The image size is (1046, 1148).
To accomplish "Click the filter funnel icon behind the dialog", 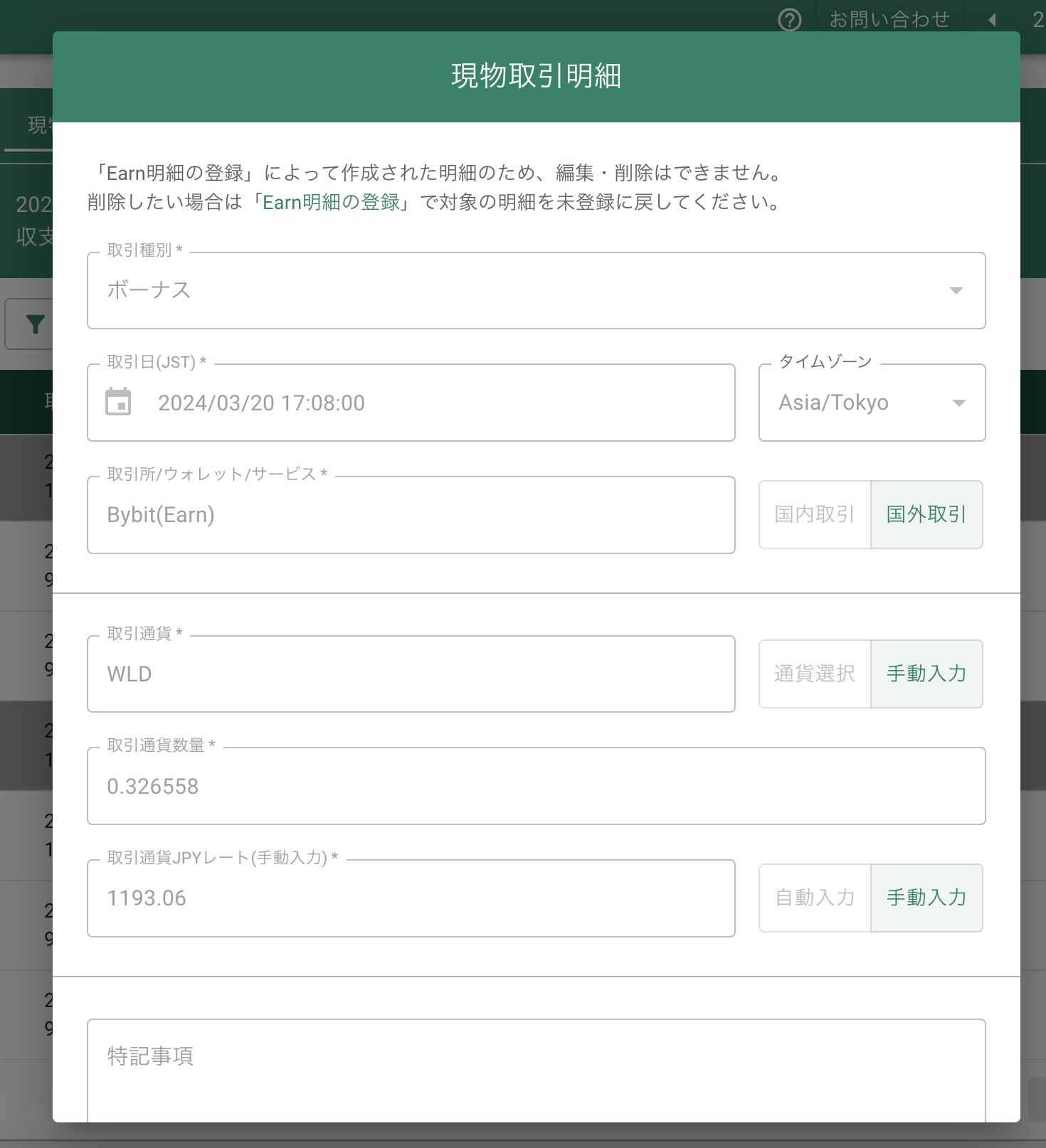I will click(x=35, y=324).
